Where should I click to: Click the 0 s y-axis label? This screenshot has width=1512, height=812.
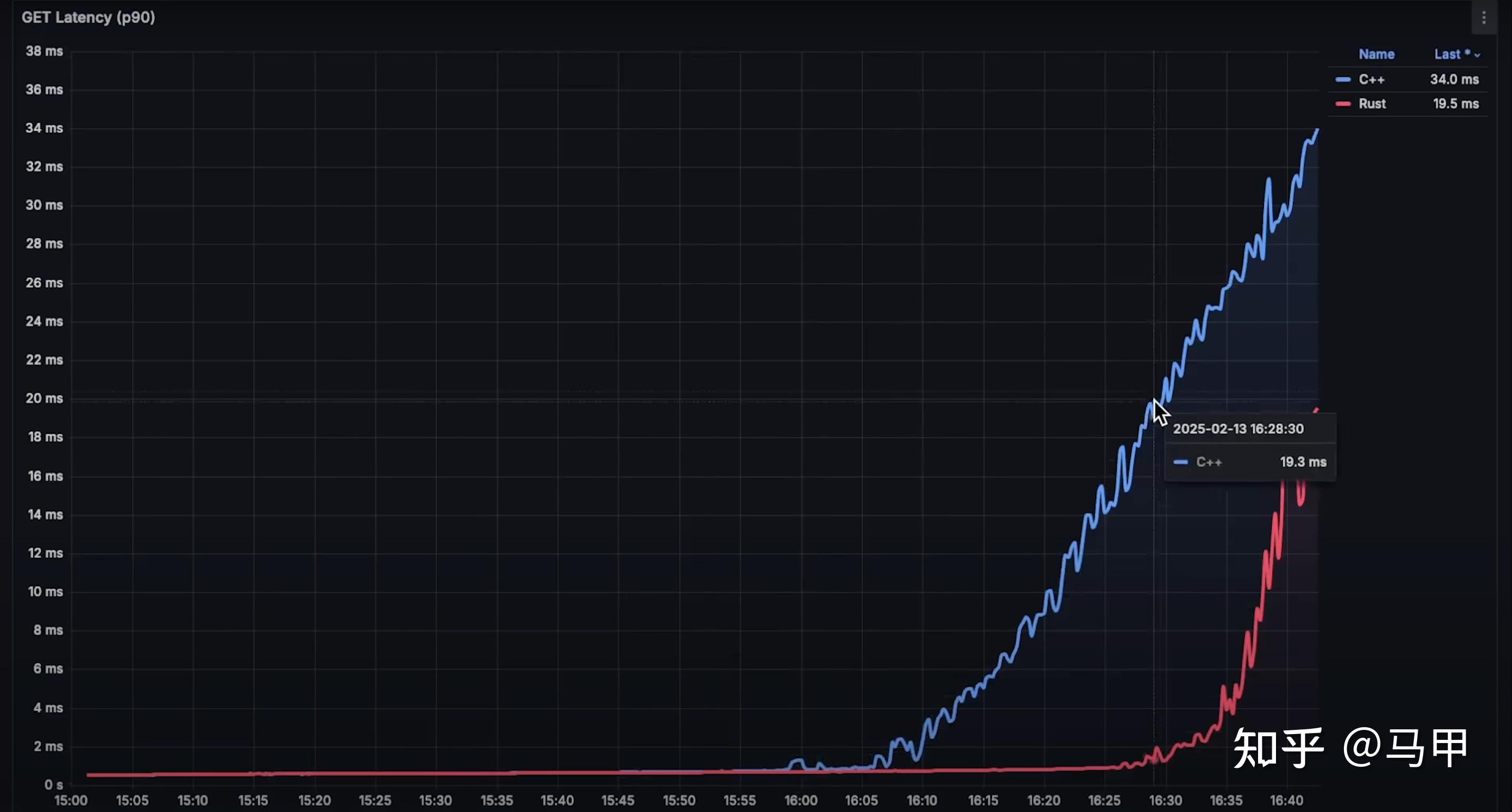53,785
